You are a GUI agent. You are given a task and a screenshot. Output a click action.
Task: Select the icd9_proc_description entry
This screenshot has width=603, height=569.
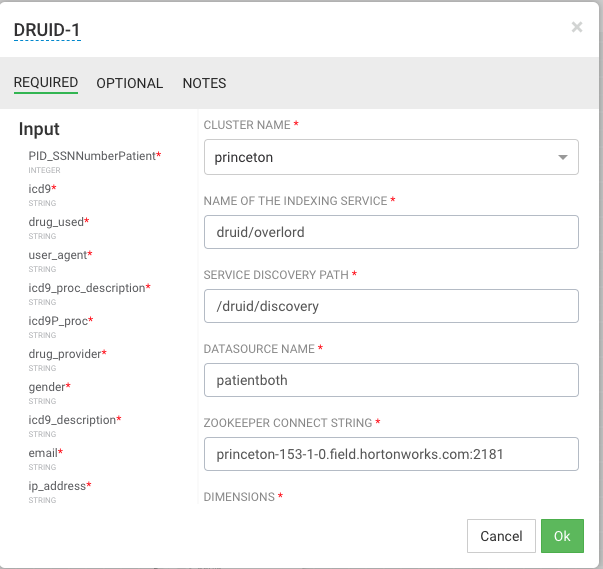87,288
